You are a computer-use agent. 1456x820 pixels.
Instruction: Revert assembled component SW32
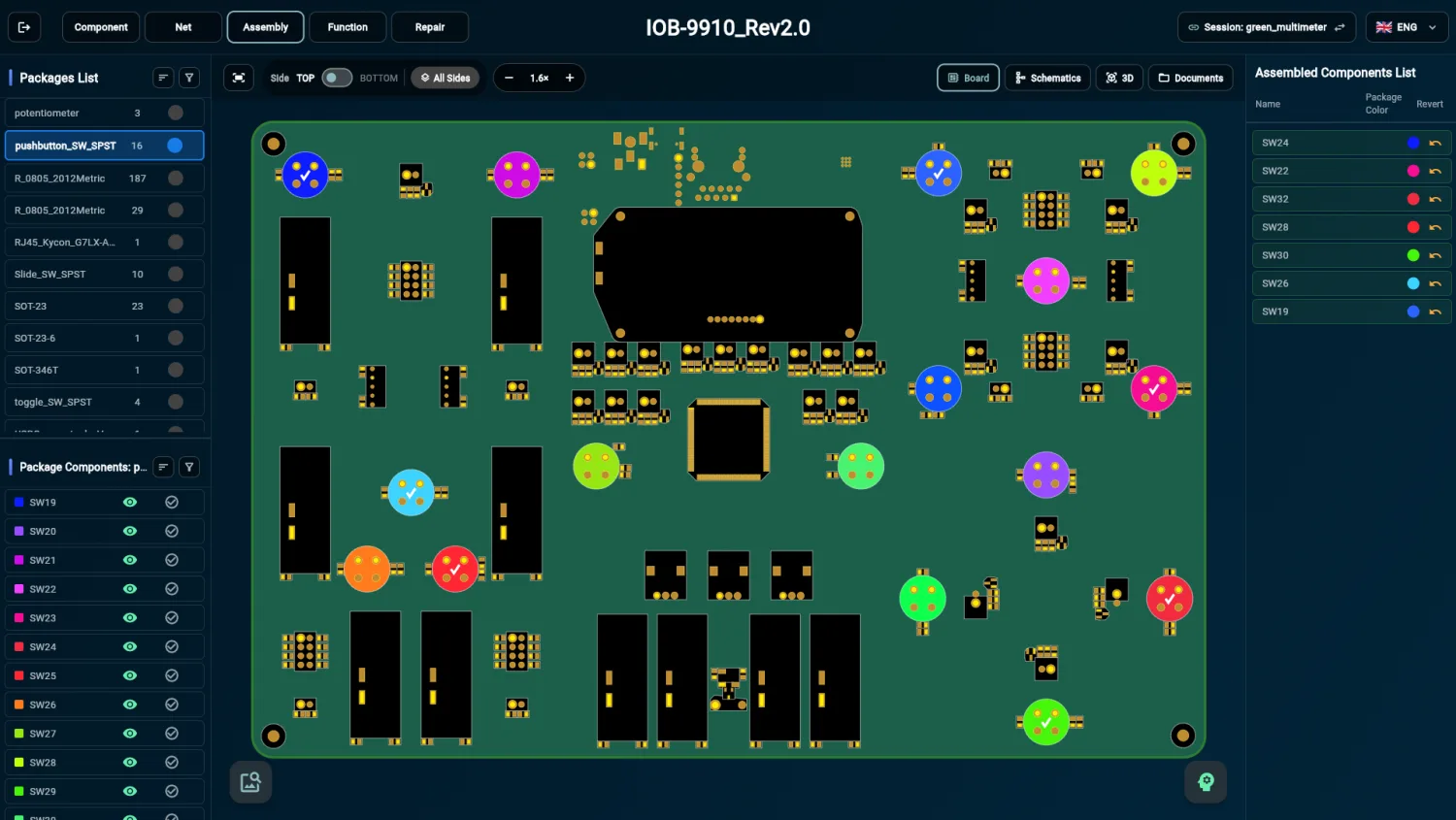tap(1435, 199)
